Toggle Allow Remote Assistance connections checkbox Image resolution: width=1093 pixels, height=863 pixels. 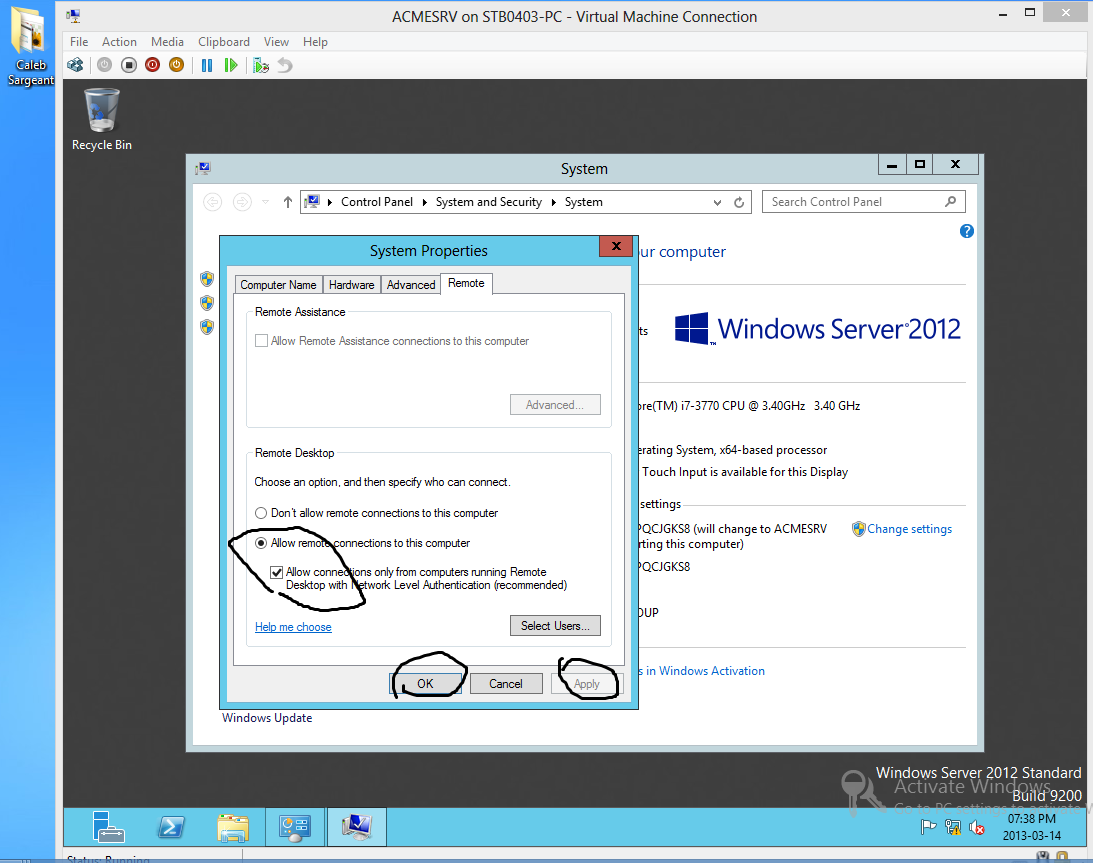[261, 341]
